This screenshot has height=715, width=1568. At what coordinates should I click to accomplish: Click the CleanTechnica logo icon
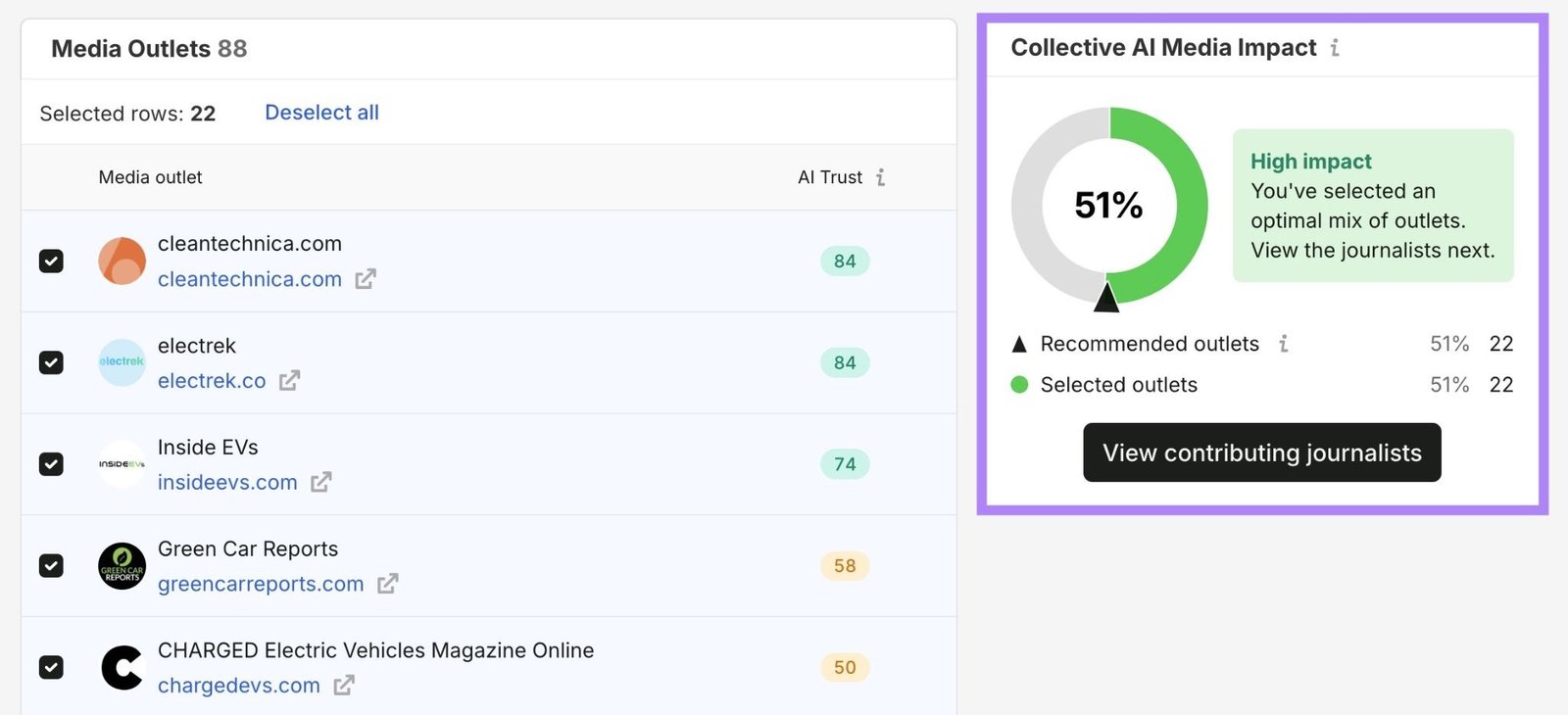click(122, 261)
